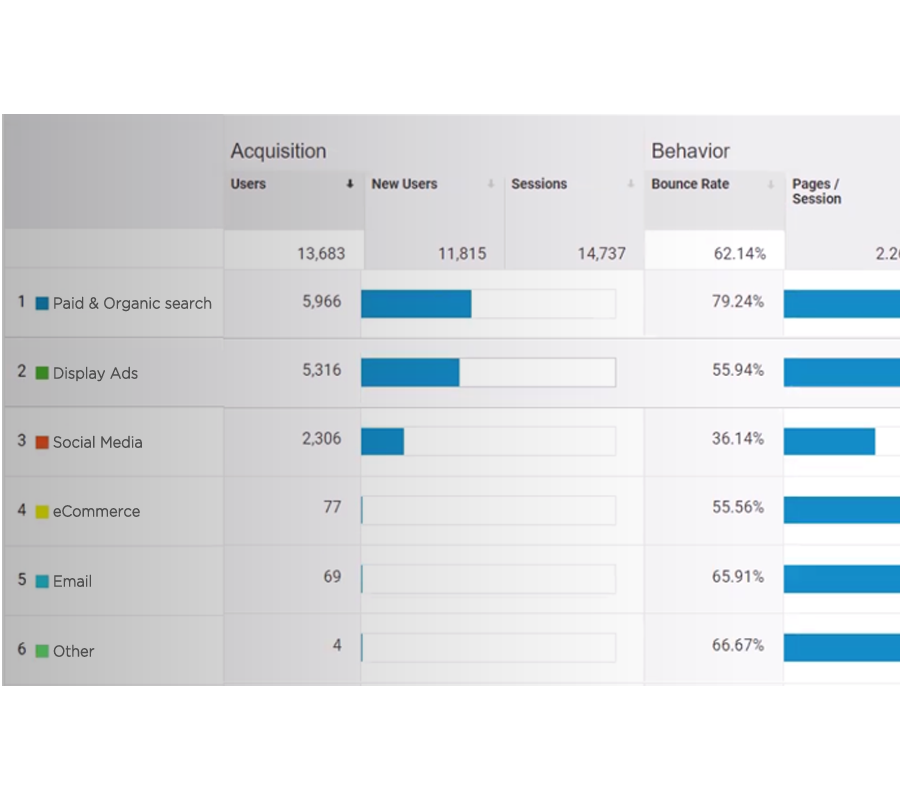Click the Social Media 36.14% bounce rate cell
Image resolution: width=900 pixels, height=800 pixels.
pos(737,439)
